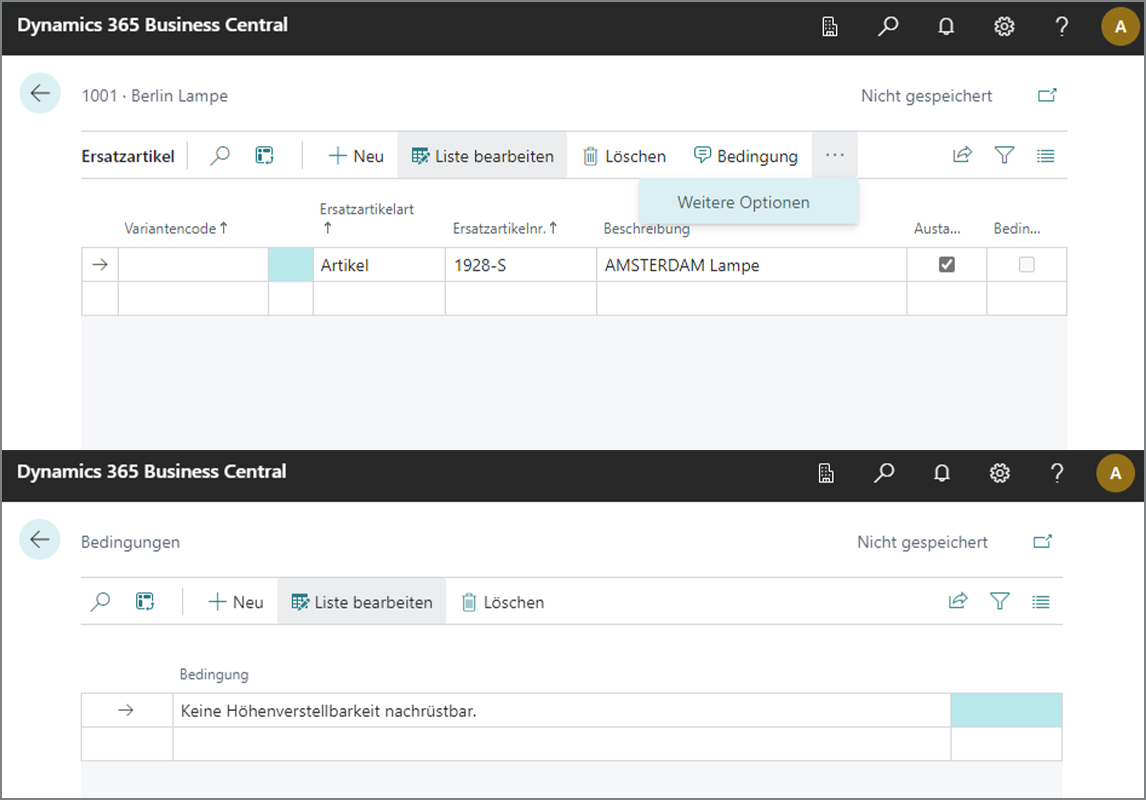Open Austa... column header options
Screen dimensions: 1146x800
937,229
